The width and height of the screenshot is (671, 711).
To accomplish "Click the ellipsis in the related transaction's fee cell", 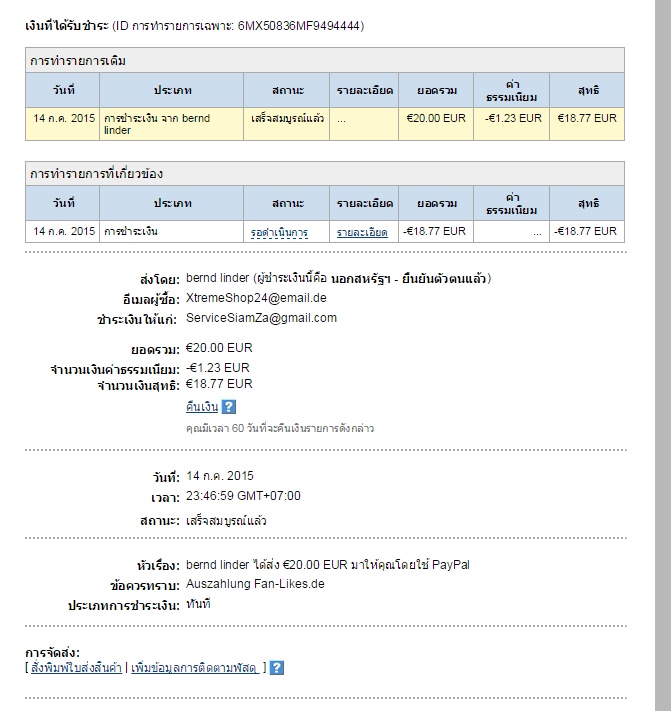I will 537,232.
